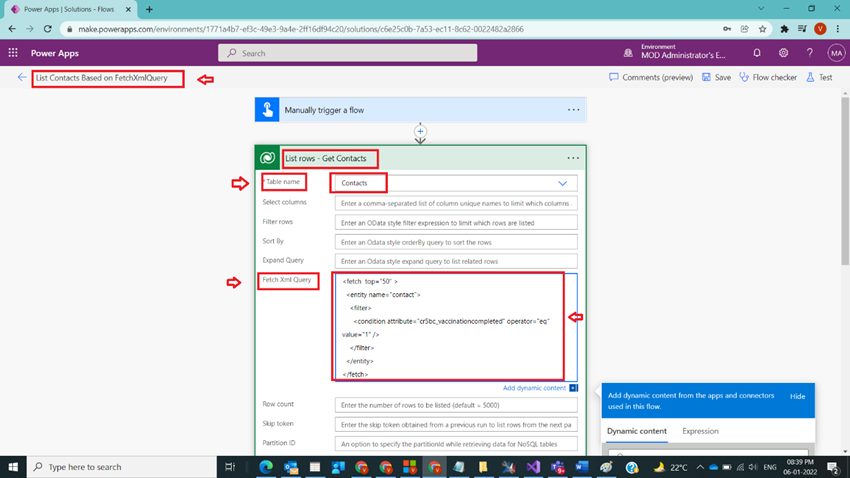Bookmark this page with star icon

pyautogui.click(x=763, y=29)
